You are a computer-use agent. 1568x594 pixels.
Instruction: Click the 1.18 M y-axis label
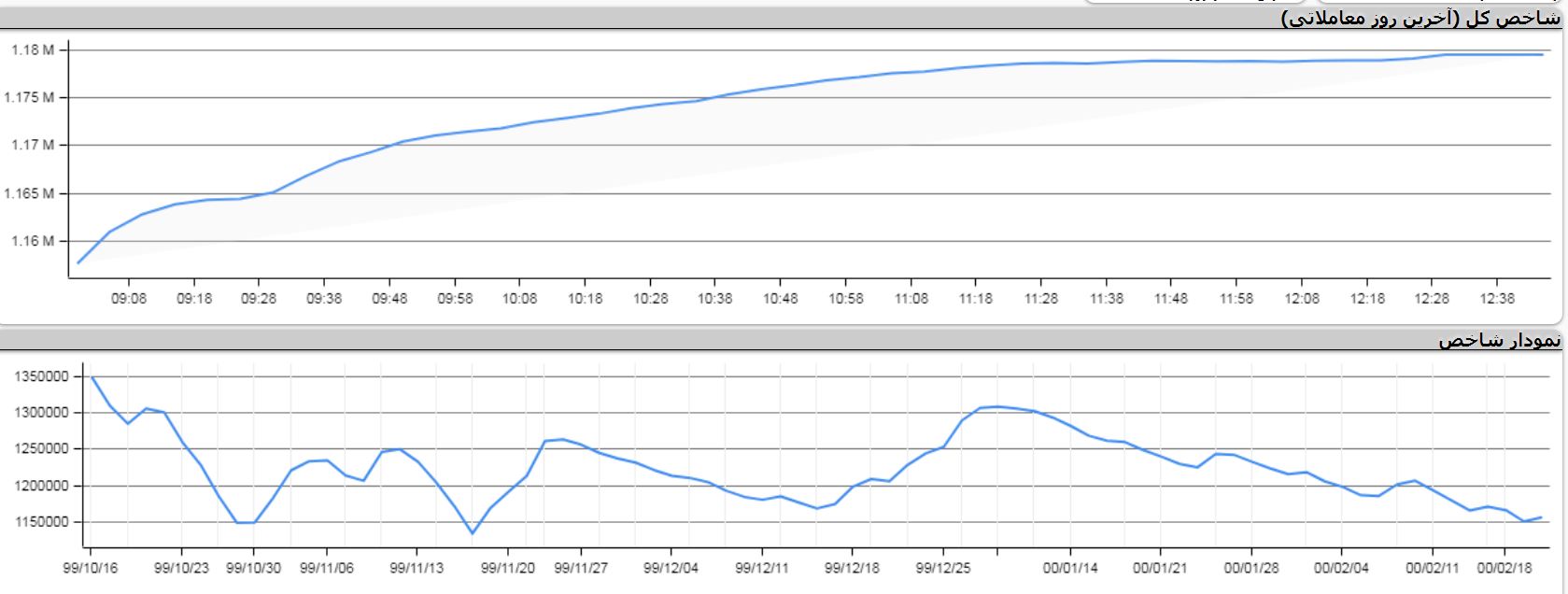click(x=32, y=50)
